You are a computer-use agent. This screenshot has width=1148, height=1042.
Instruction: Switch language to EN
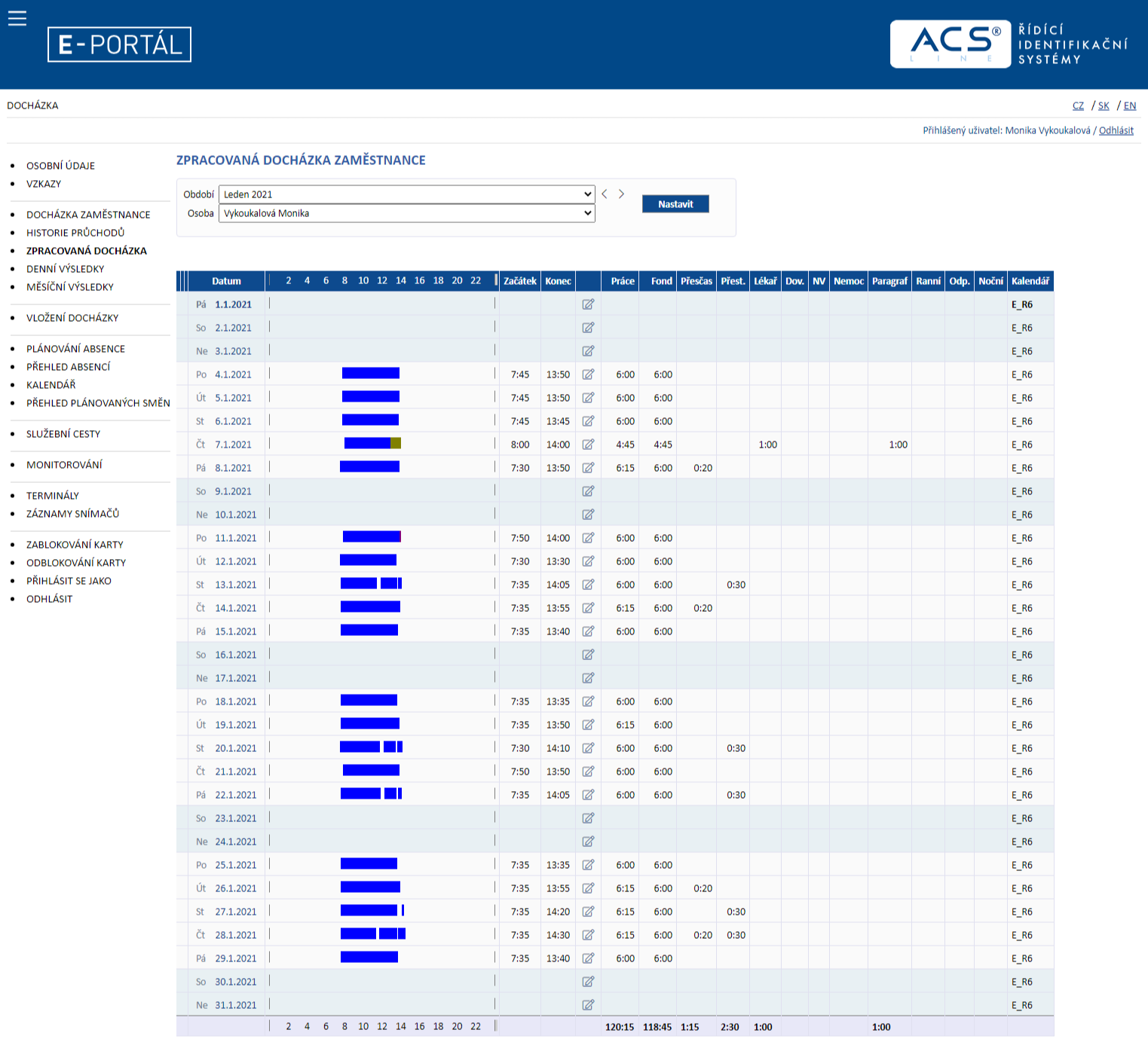point(1130,105)
